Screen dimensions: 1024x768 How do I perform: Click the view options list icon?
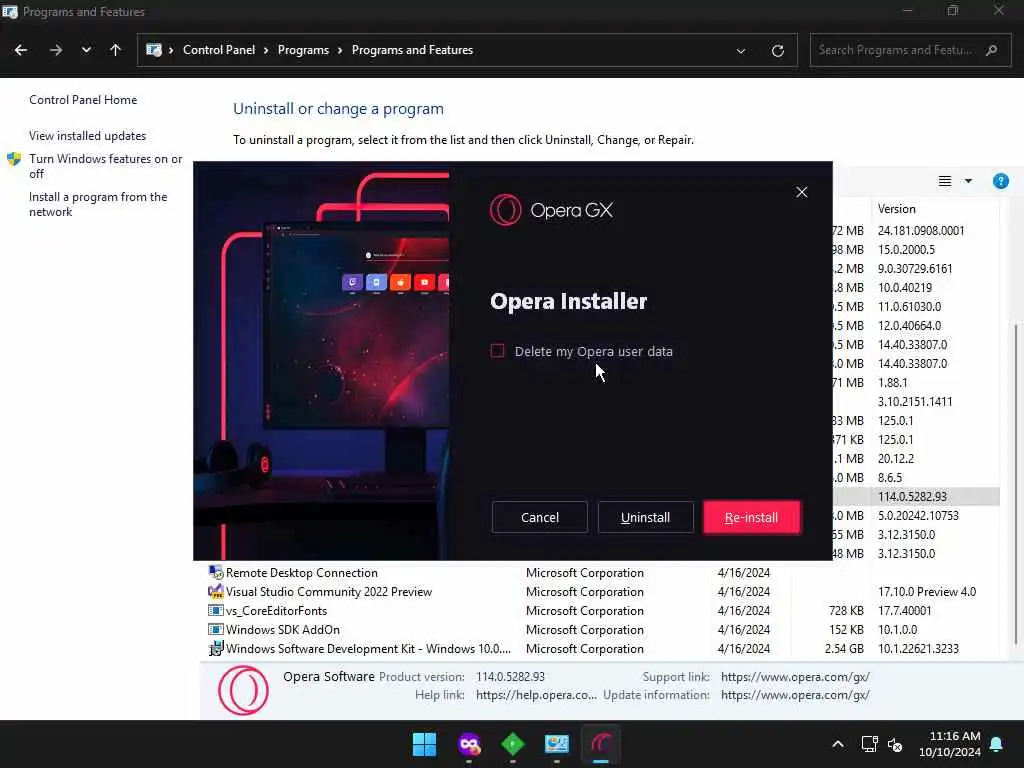coord(944,182)
